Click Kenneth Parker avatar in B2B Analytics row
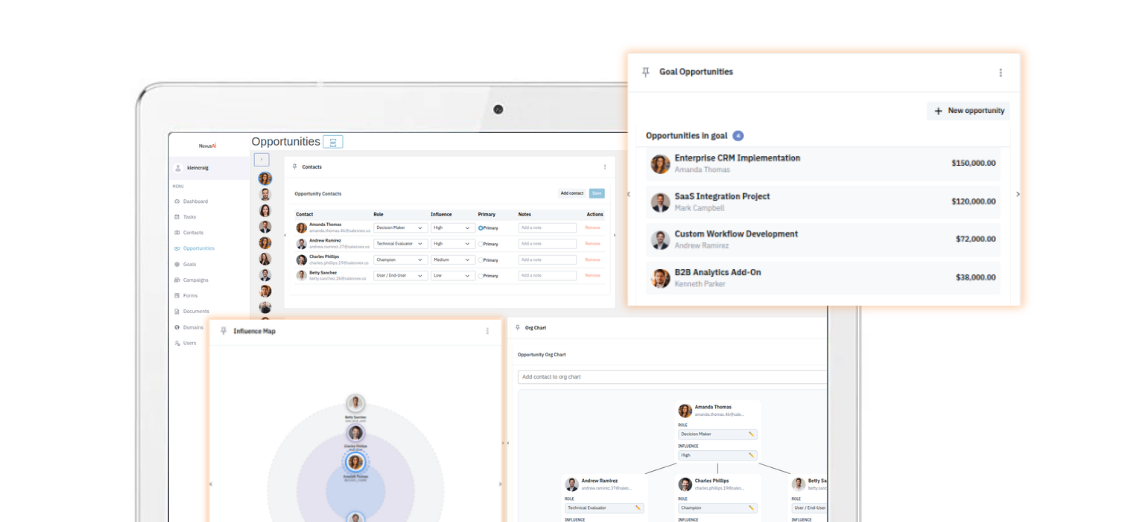The image size is (1134, 522). 660,278
